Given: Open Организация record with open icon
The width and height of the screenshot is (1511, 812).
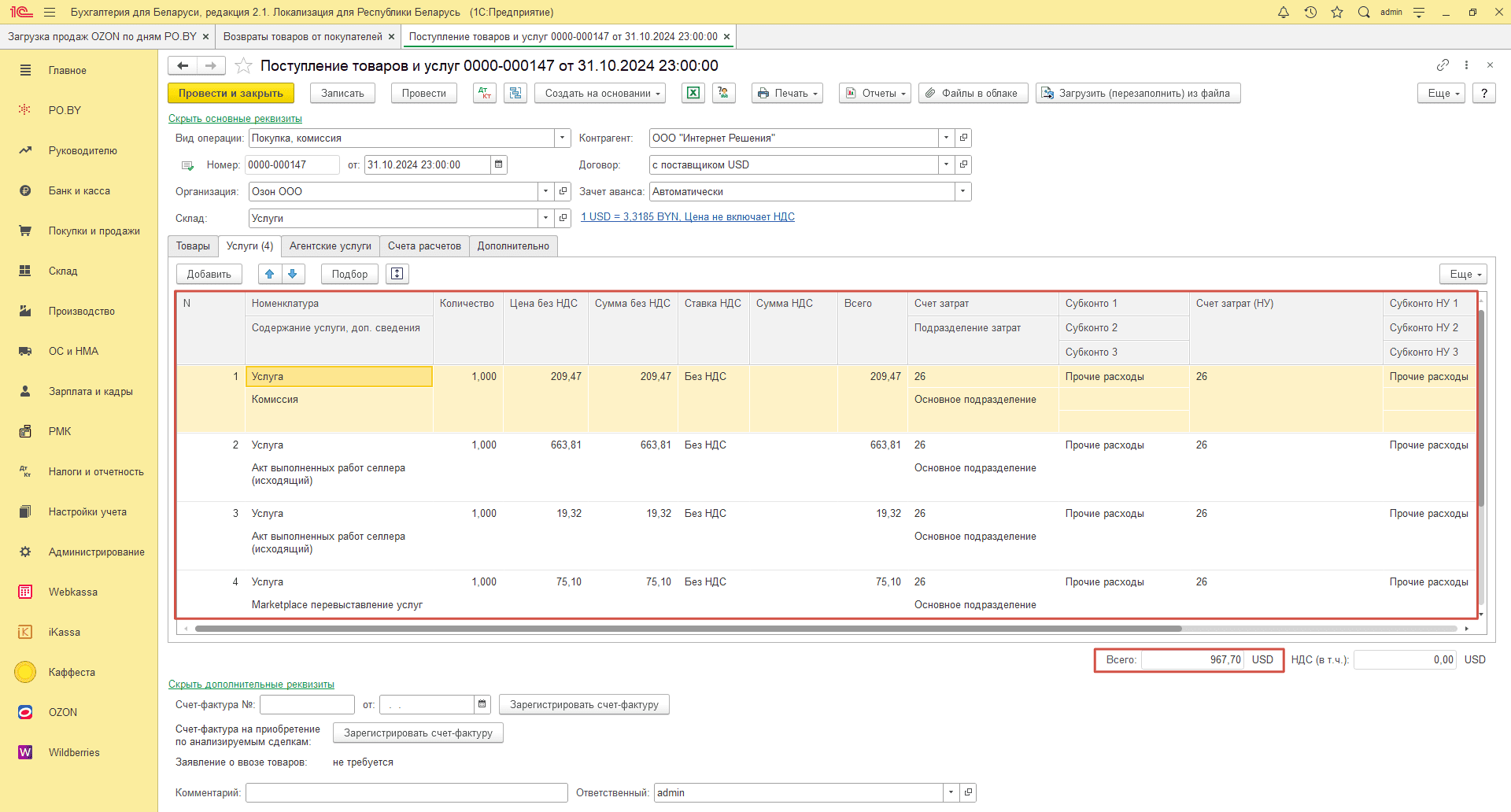Looking at the screenshot, I should click(x=563, y=191).
